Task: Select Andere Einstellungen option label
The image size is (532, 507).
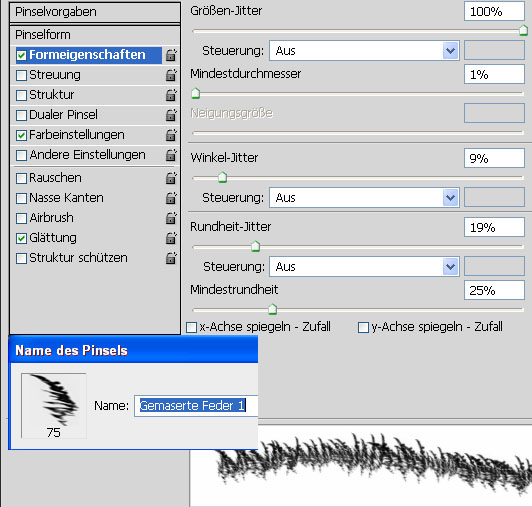Action: (x=87, y=155)
